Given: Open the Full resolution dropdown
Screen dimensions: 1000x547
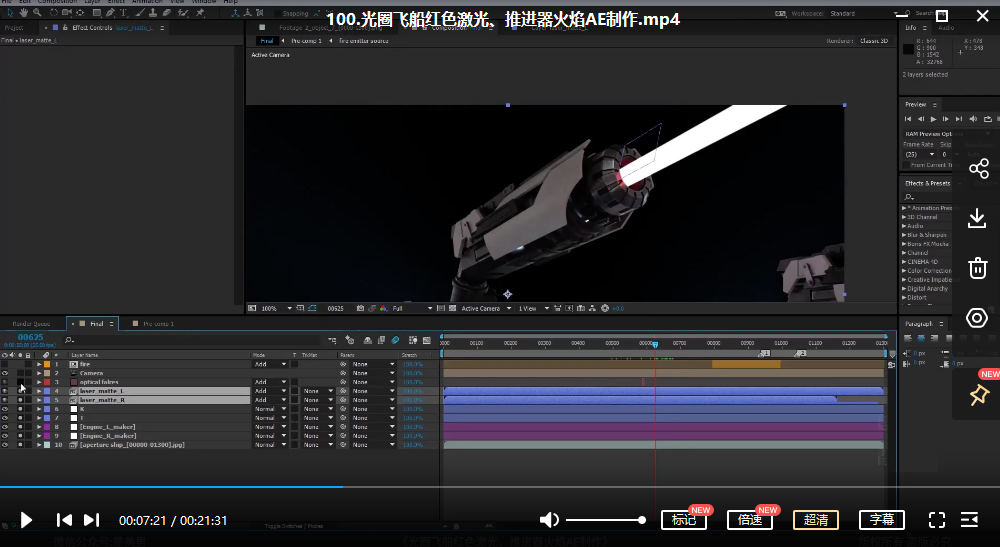Looking at the screenshot, I should (x=411, y=308).
